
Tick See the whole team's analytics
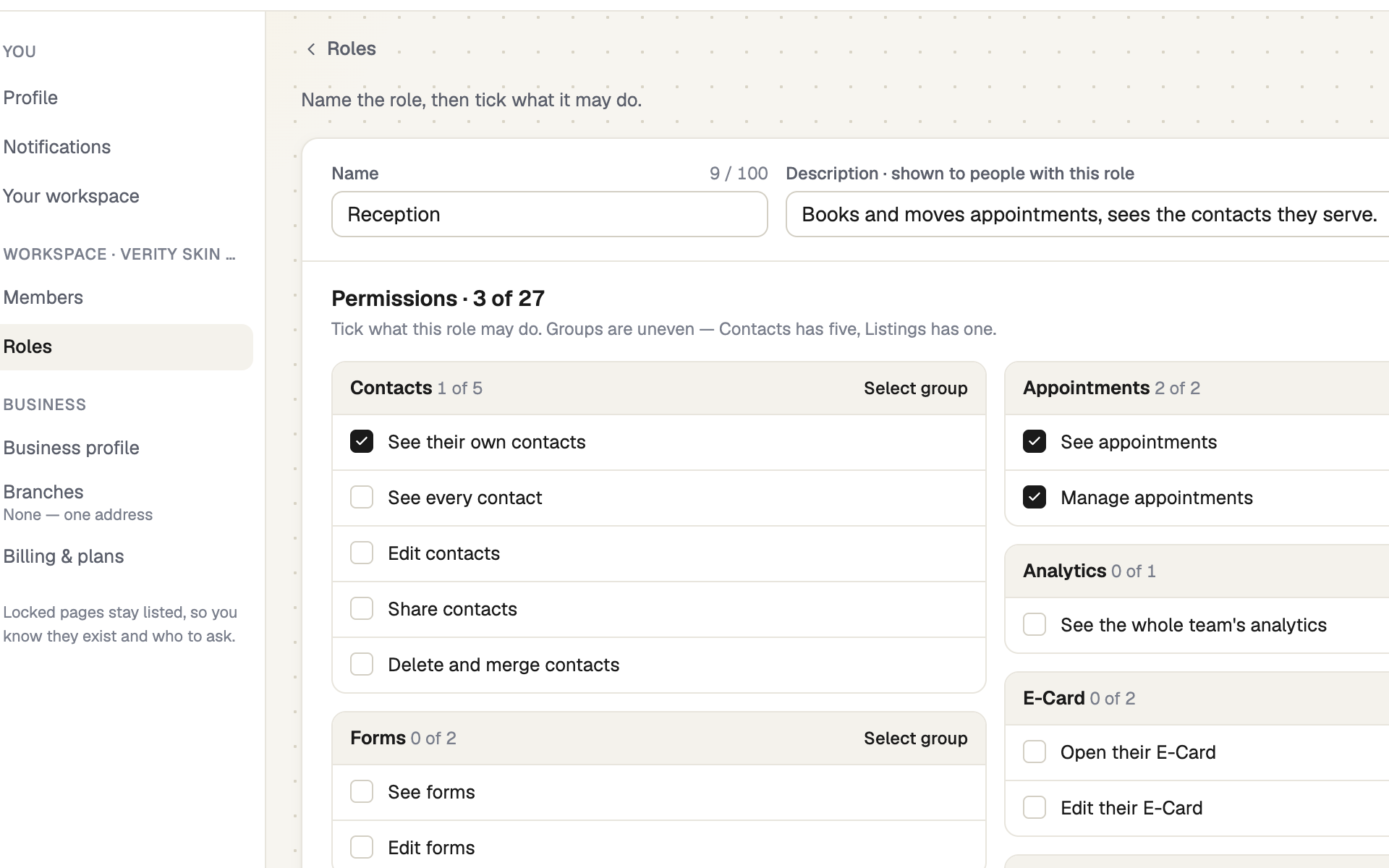click(x=1035, y=624)
